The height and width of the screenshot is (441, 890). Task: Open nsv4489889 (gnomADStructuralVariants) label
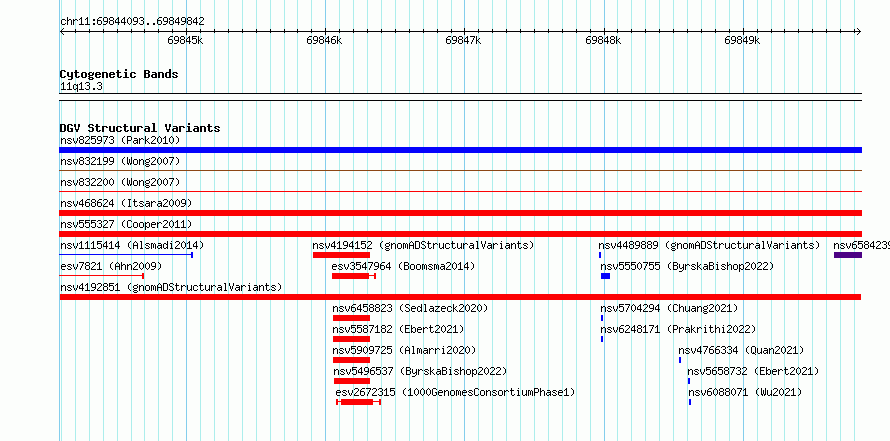click(x=709, y=245)
